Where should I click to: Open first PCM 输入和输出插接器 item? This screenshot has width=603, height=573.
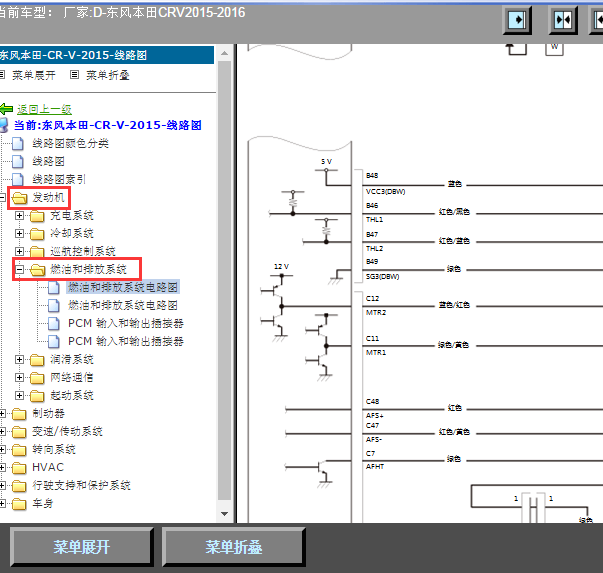tap(126, 323)
